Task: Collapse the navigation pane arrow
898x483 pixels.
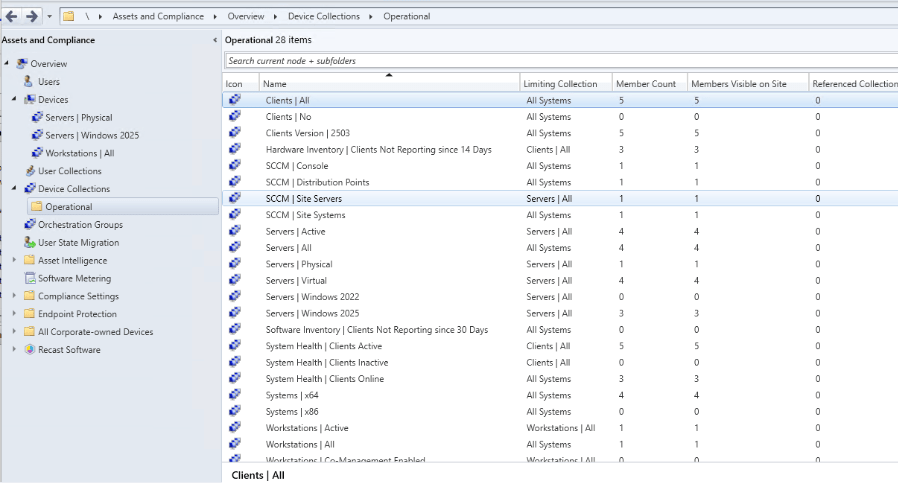Action: point(215,40)
